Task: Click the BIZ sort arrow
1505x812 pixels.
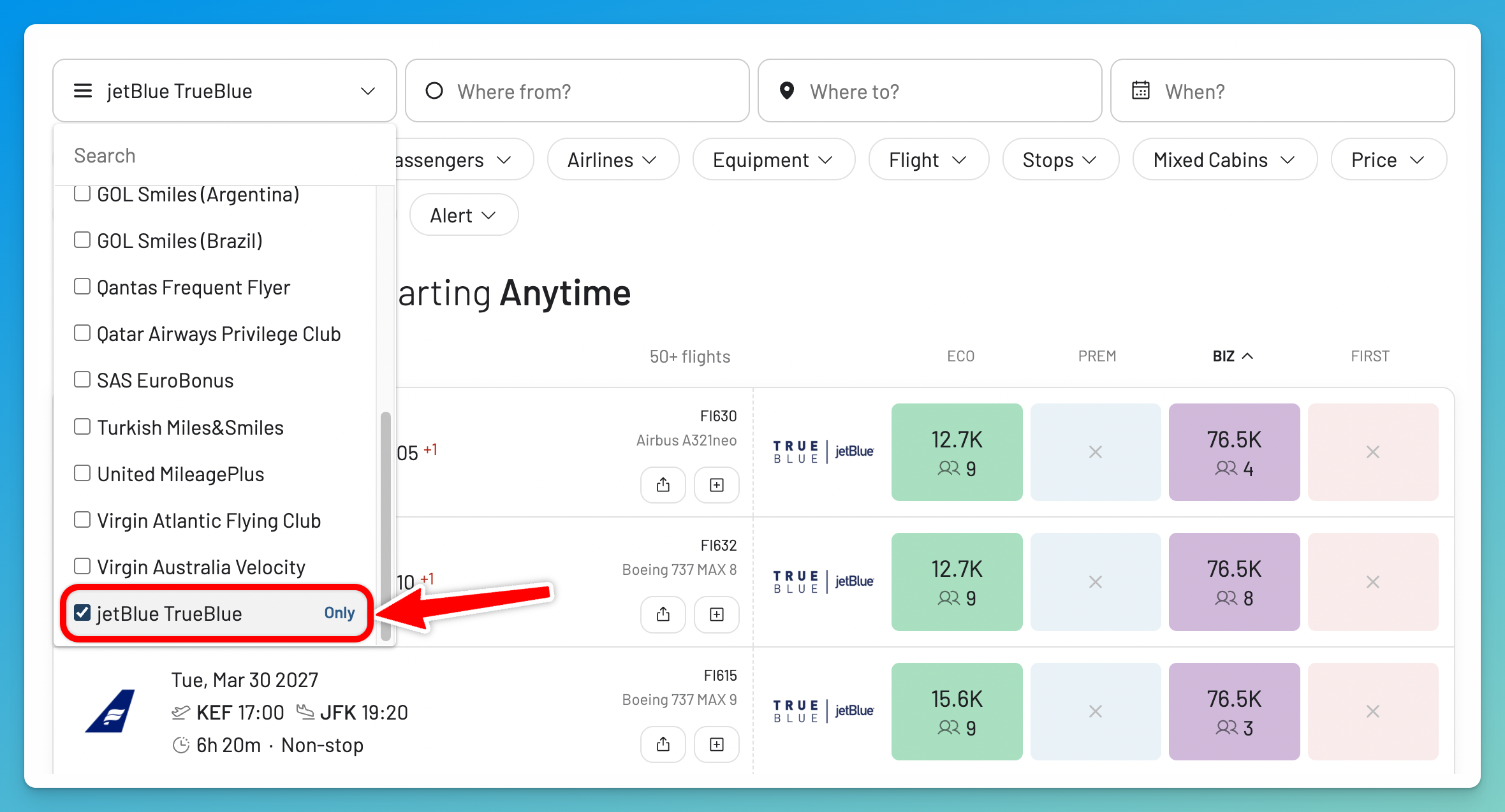Action: point(1248,356)
